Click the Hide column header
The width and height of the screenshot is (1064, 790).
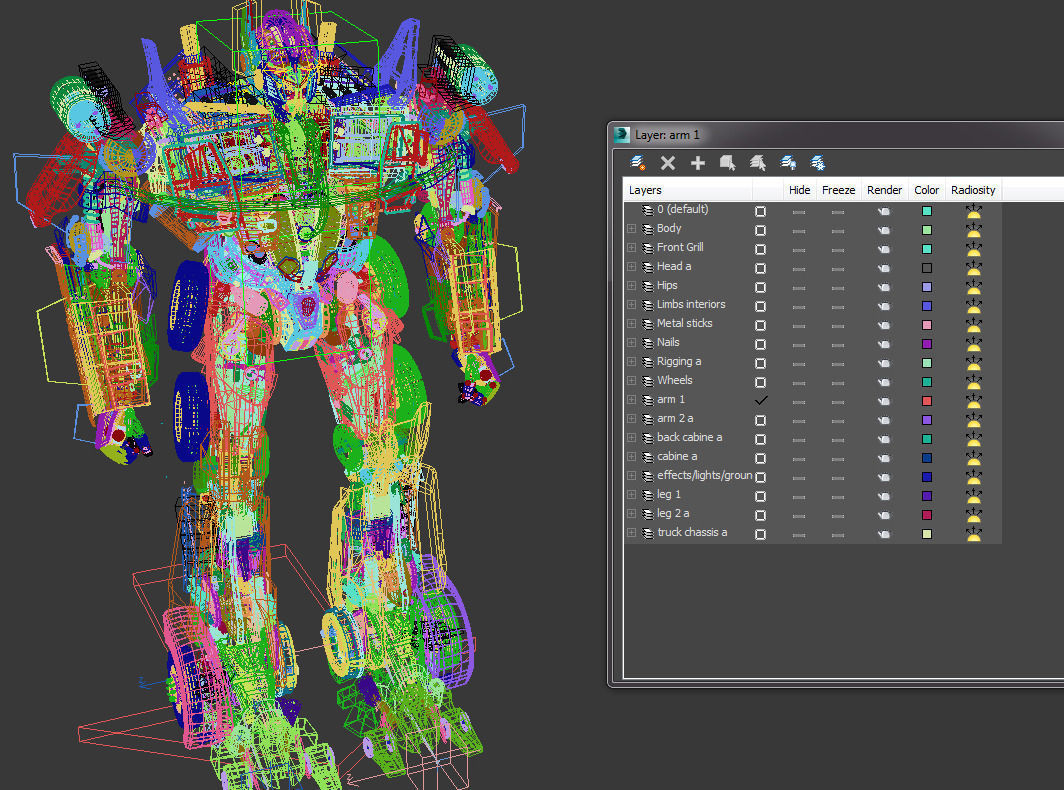[x=799, y=190]
